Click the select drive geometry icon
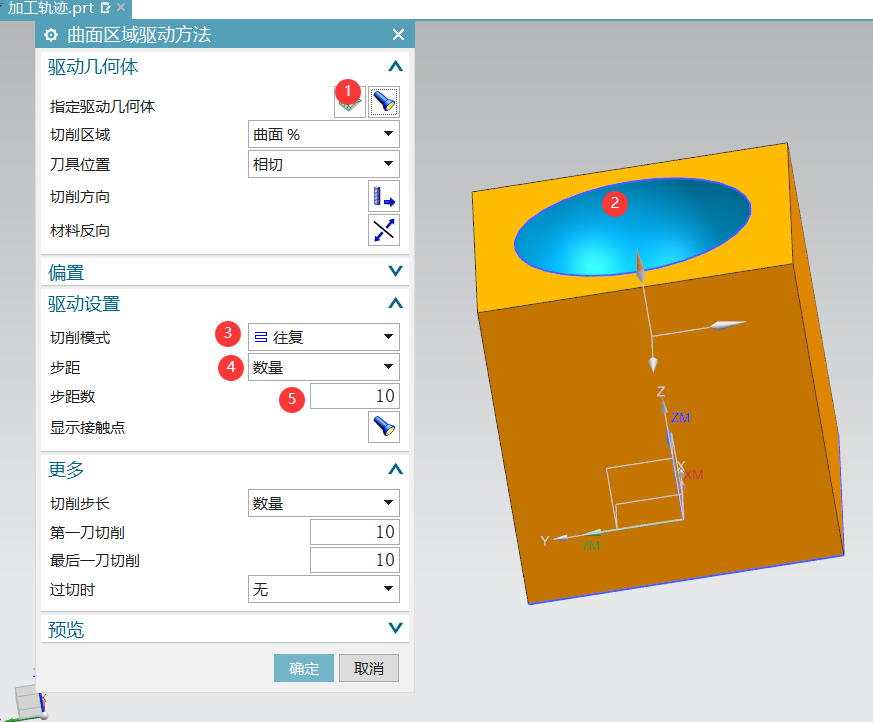This screenshot has height=722, width=873. (350, 103)
